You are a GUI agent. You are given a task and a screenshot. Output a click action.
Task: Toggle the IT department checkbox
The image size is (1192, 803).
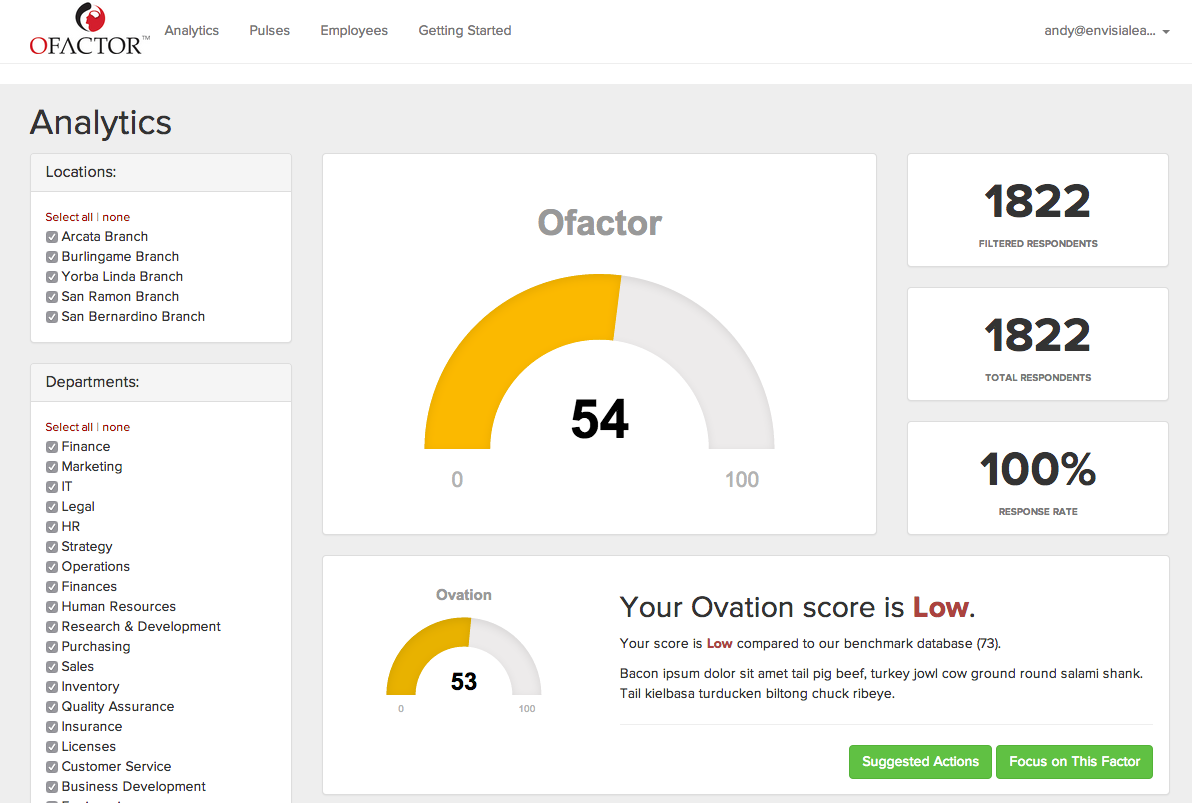pyautogui.click(x=52, y=487)
